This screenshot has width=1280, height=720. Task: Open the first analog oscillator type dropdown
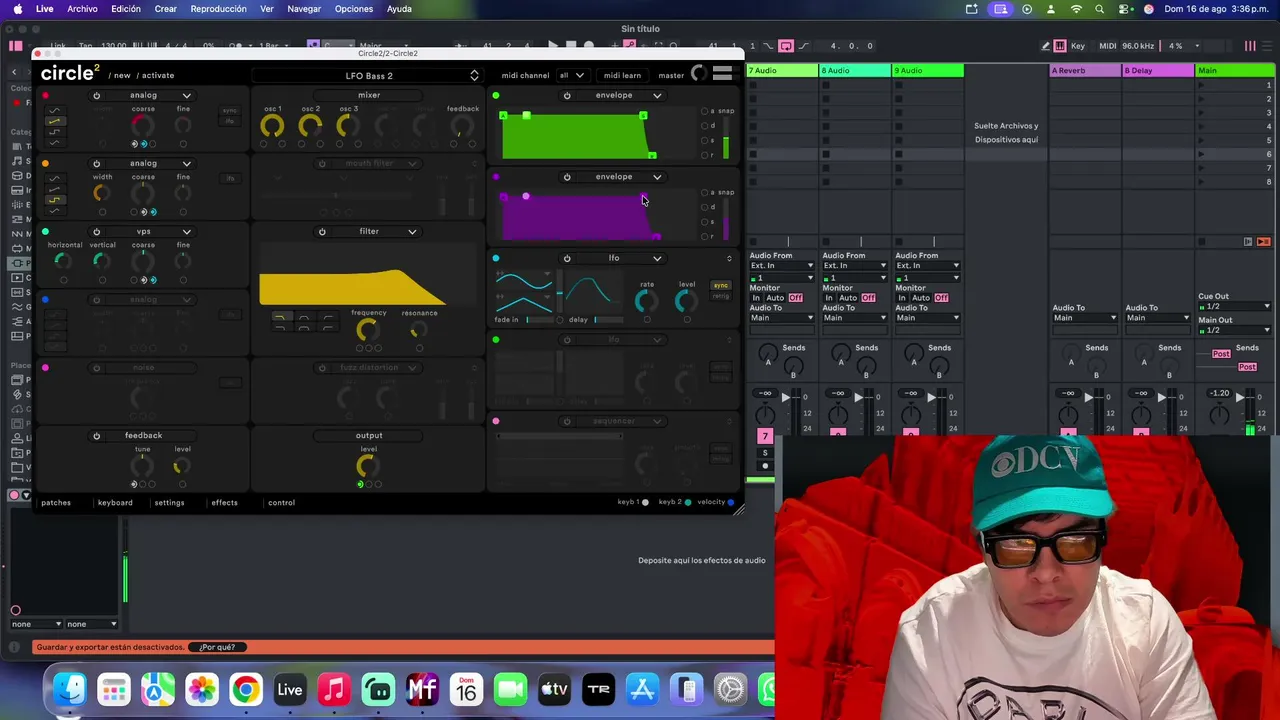tap(186, 95)
